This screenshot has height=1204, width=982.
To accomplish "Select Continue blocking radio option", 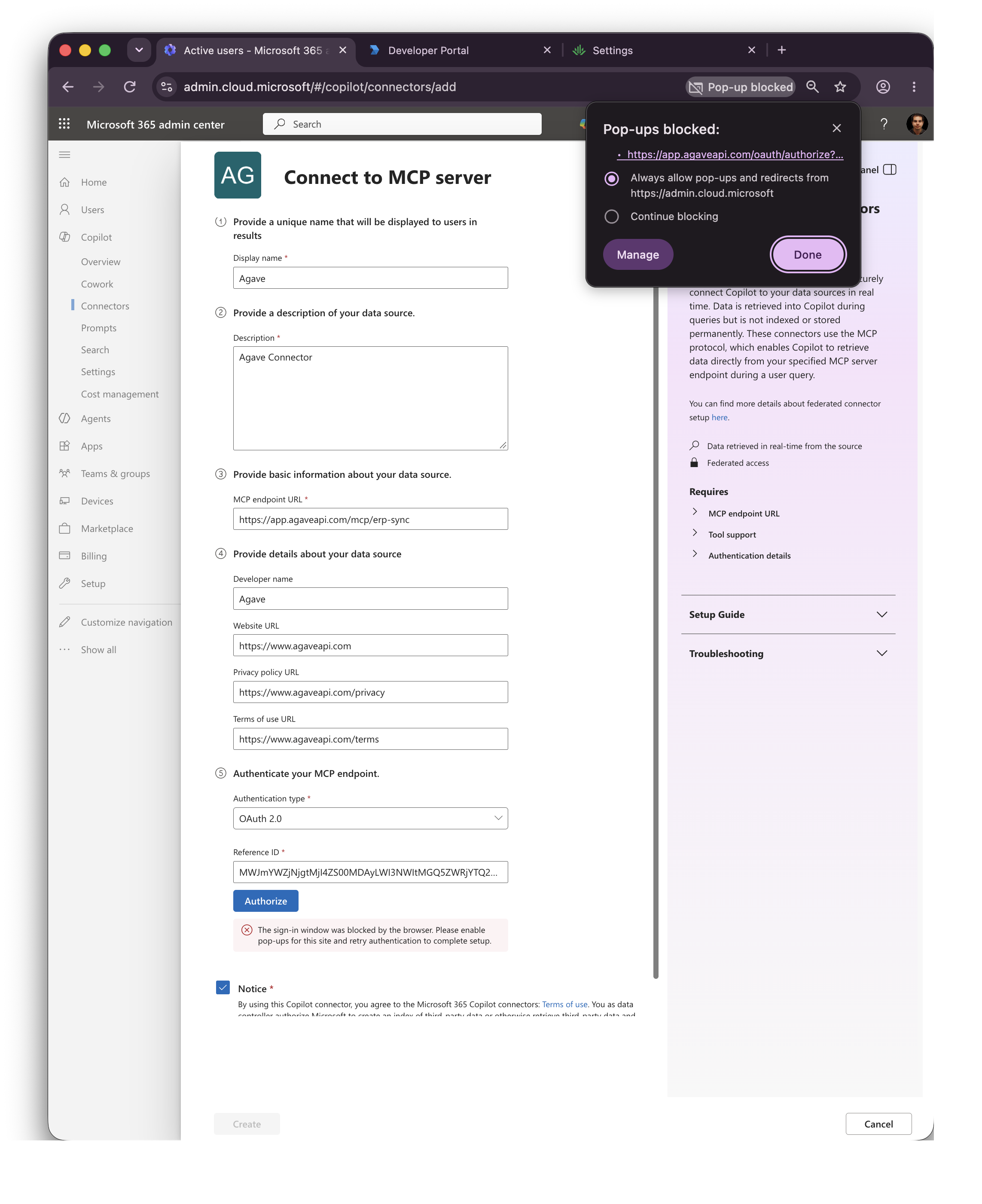I will (611, 217).
